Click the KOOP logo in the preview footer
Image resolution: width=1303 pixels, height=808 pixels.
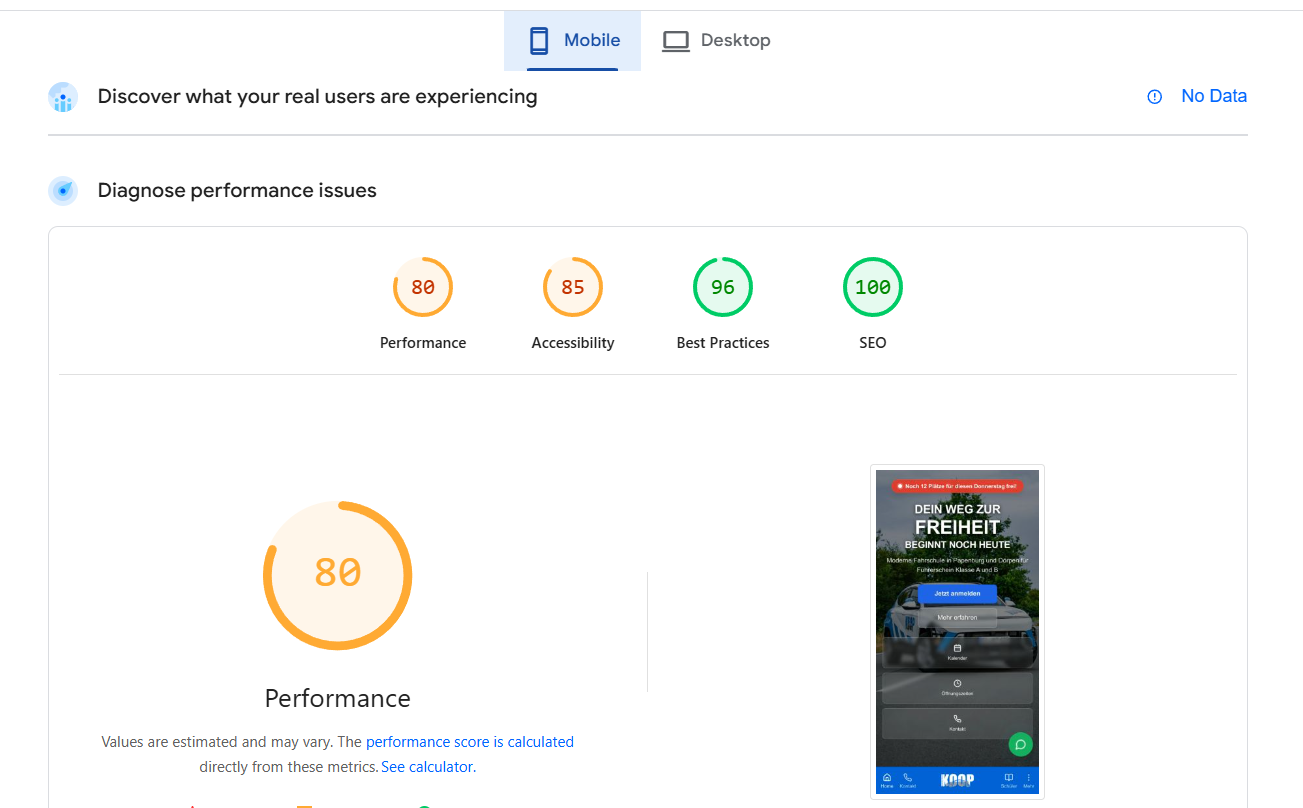tap(957, 780)
